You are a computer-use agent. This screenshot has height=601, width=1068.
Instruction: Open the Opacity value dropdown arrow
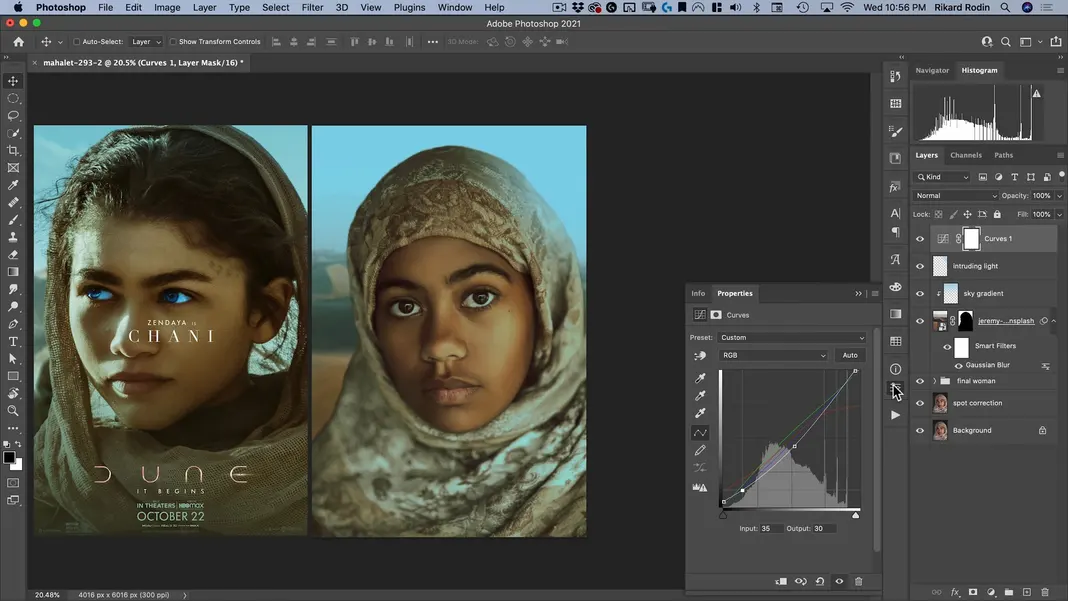(1059, 196)
